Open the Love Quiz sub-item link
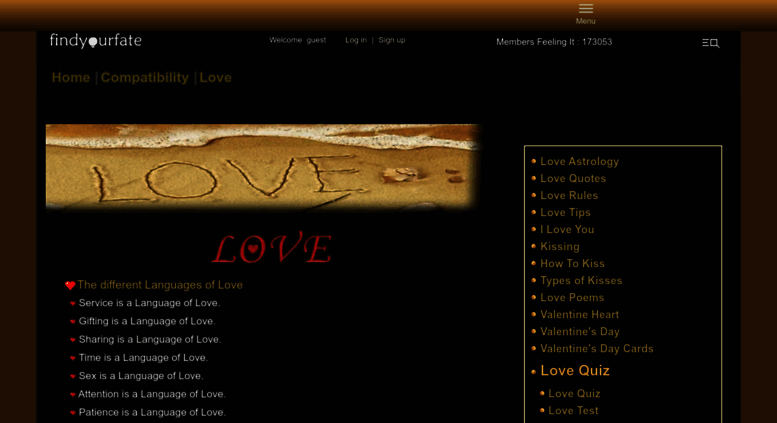 pyautogui.click(x=574, y=393)
